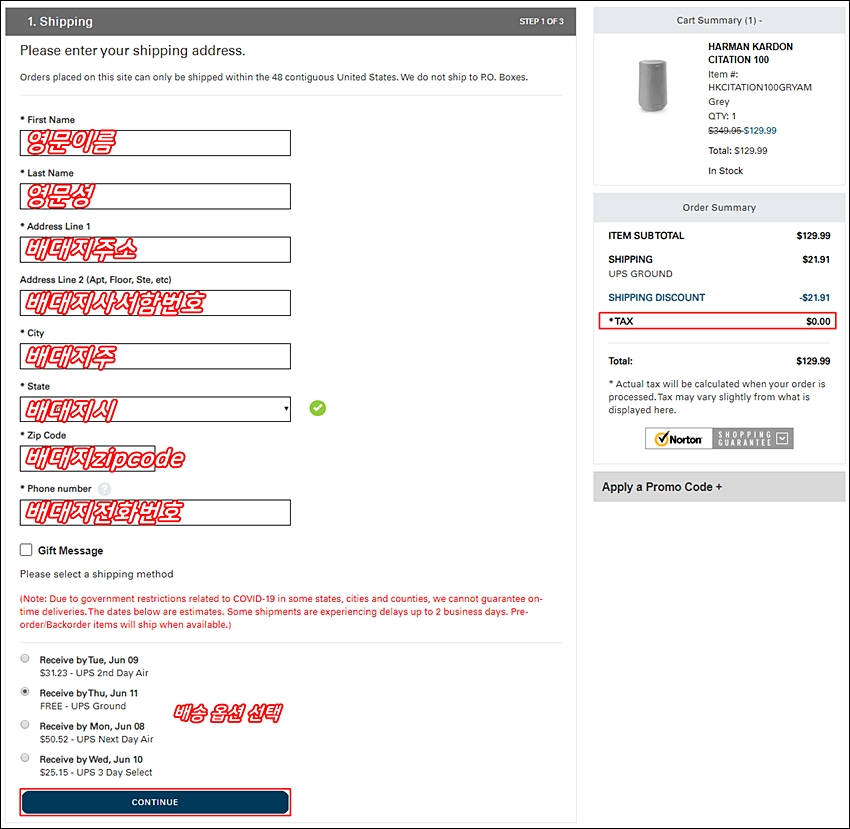Click the SHIPPING DISCOUNT label
Image resolution: width=850 pixels, height=829 pixels.
(656, 298)
